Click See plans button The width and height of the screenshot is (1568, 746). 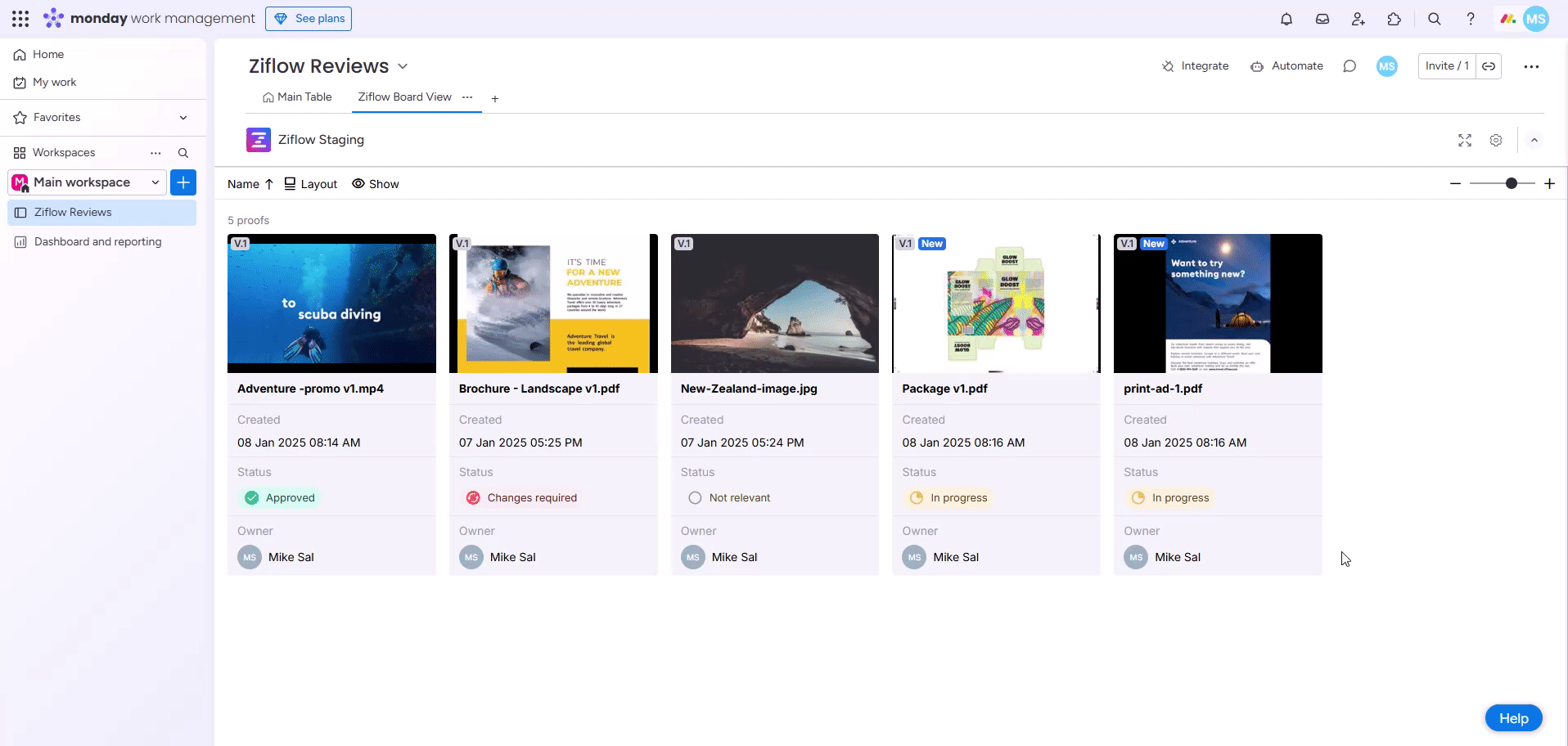click(309, 18)
